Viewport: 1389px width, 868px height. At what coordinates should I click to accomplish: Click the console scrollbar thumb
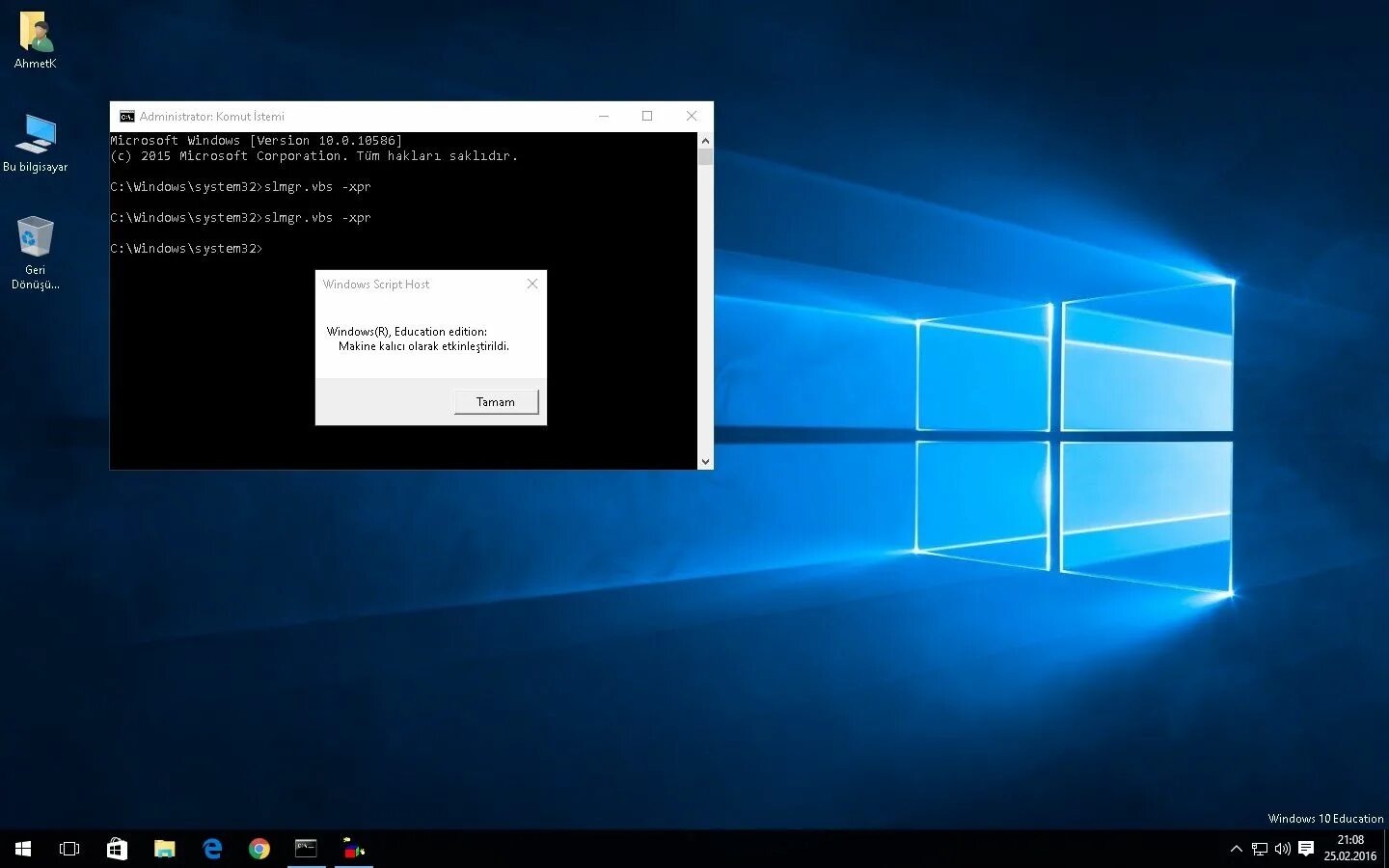click(705, 157)
